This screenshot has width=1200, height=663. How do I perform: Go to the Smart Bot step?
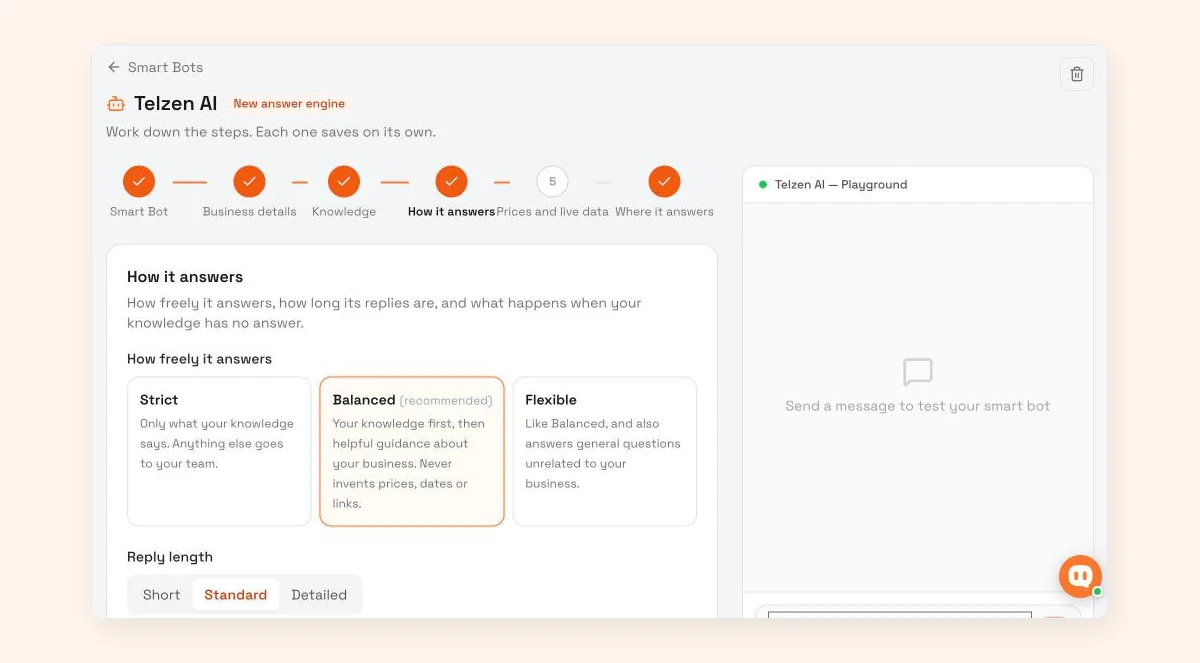click(139, 182)
